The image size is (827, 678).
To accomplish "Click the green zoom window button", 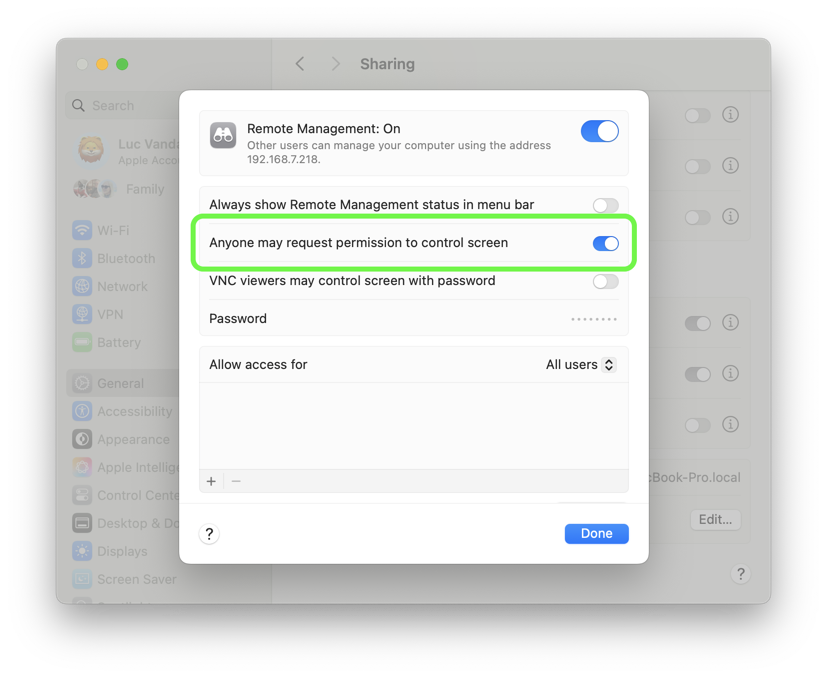I will (x=122, y=64).
